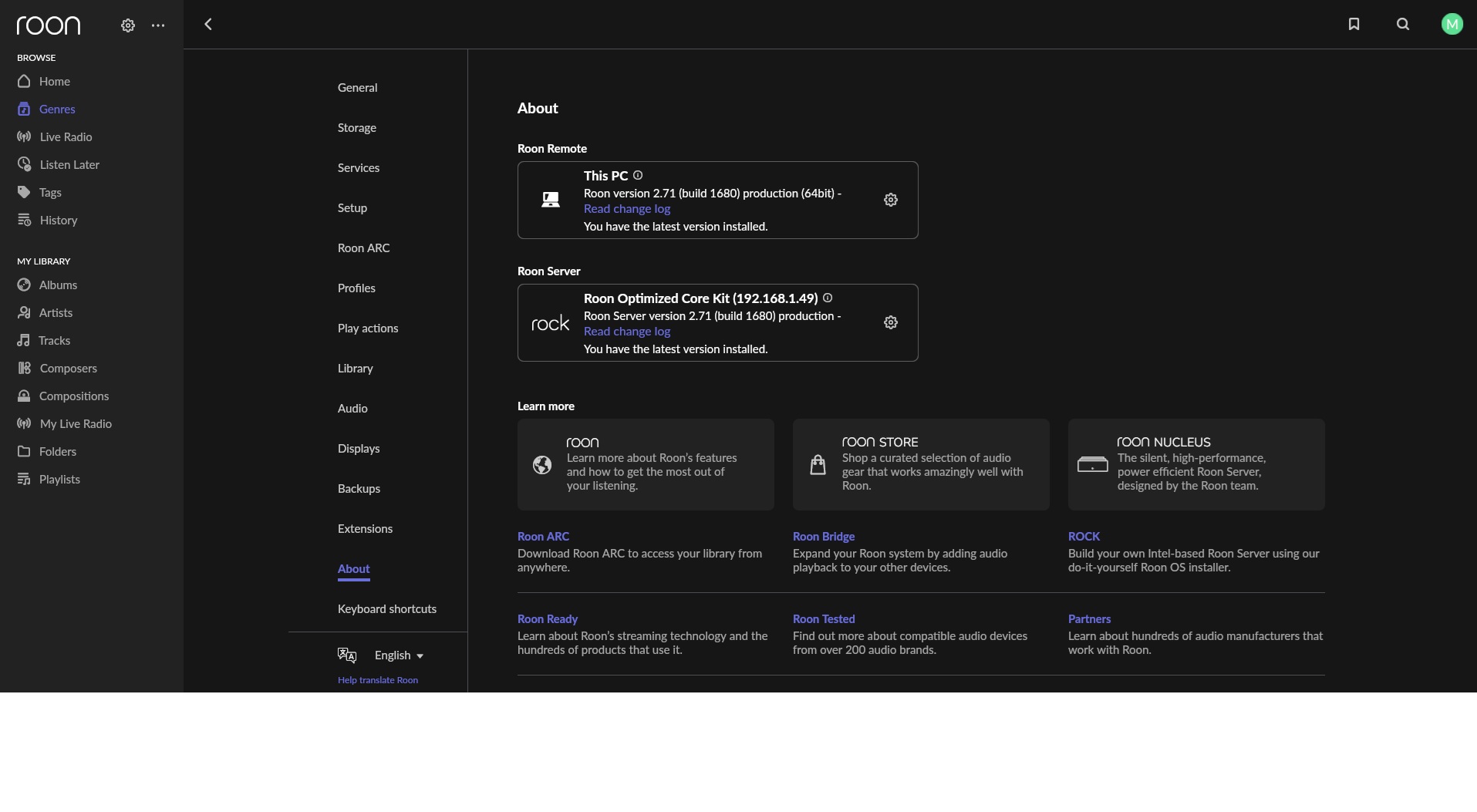Image resolution: width=1477 pixels, height=812 pixels.
Task: Click the My Live Radio icon
Action: pos(24,423)
